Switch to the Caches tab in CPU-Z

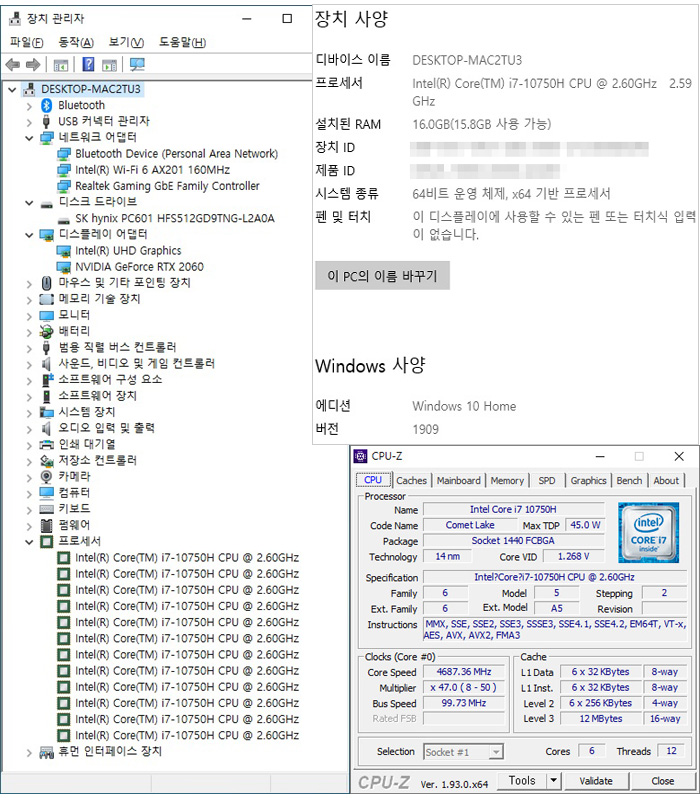[x=411, y=480]
